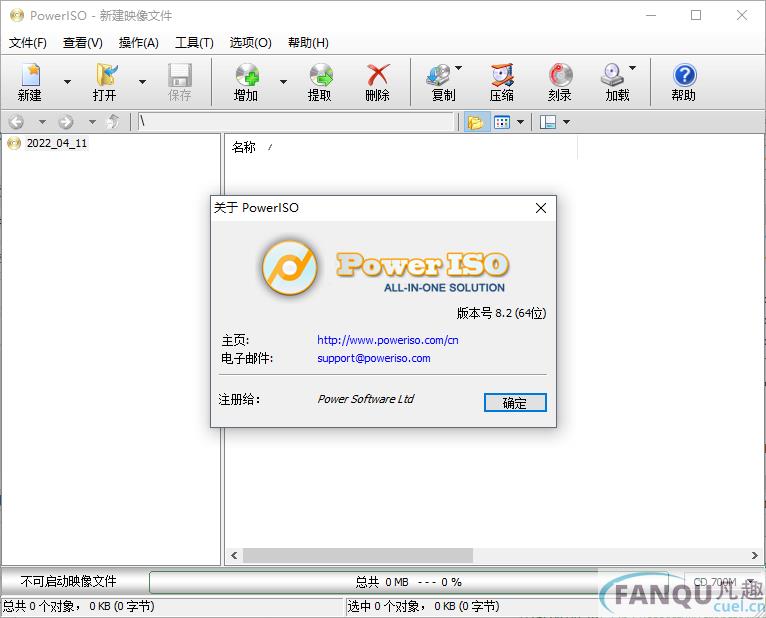Open the view mode dropdown arrow
This screenshot has width=766, height=618.
tap(520, 122)
